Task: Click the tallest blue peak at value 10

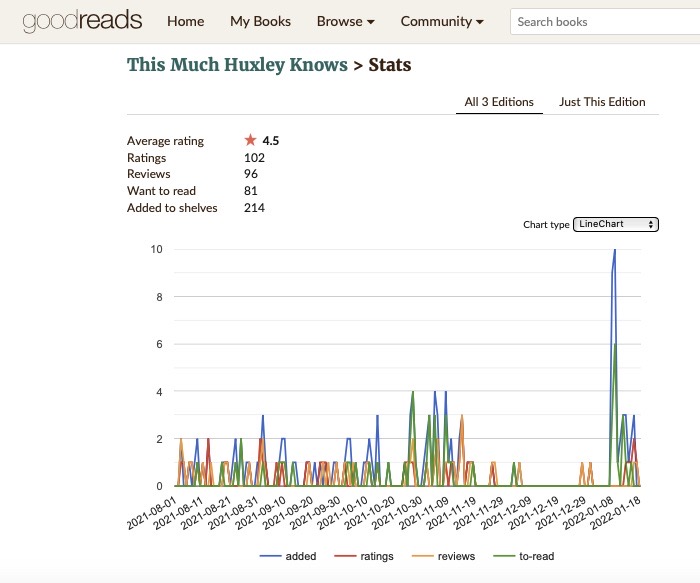Action: (x=614, y=250)
